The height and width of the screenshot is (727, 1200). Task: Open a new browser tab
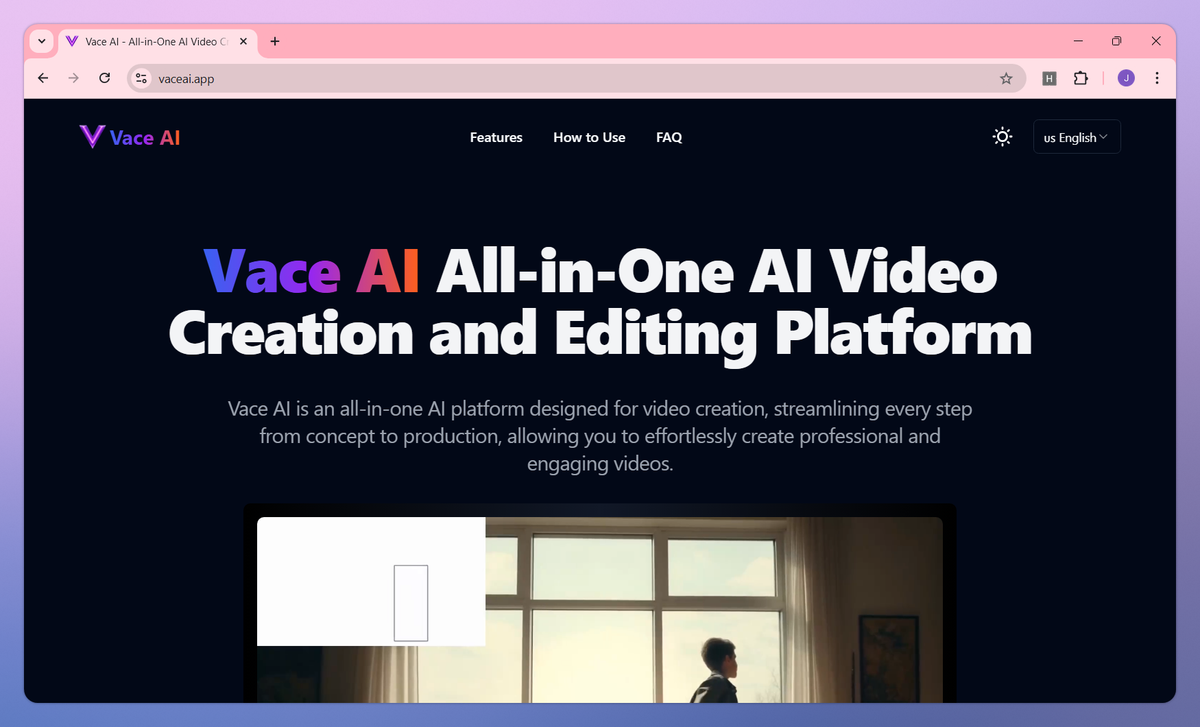274,41
